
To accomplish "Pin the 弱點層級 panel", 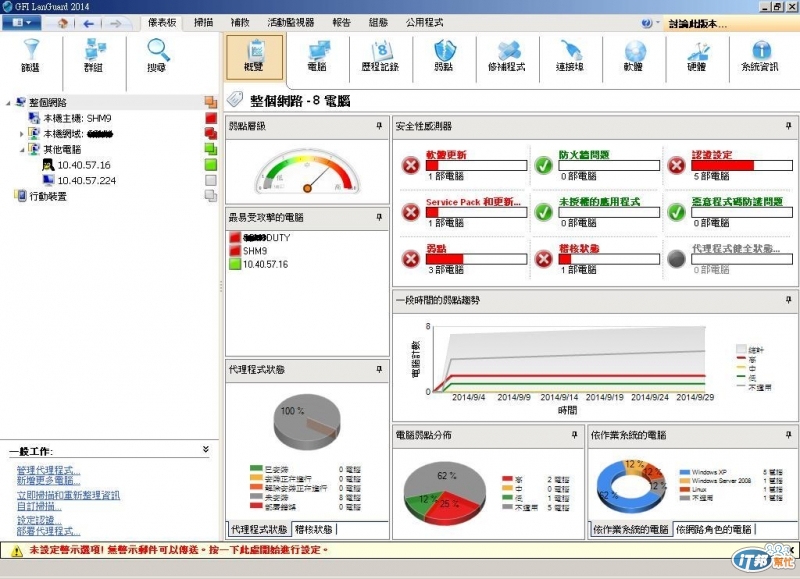I will tap(379, 126).
